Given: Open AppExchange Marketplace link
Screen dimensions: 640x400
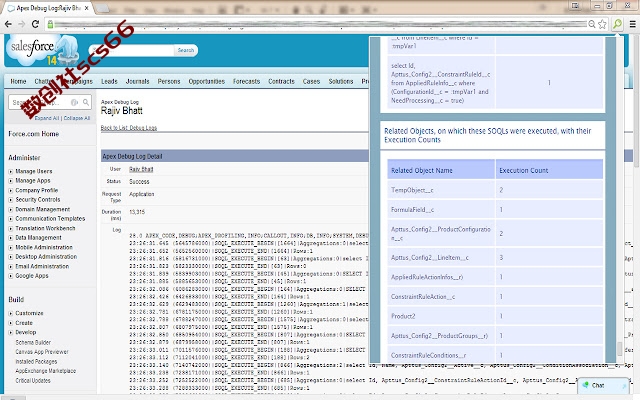Looking at the screenshot, I should click(x=46, y=371).
